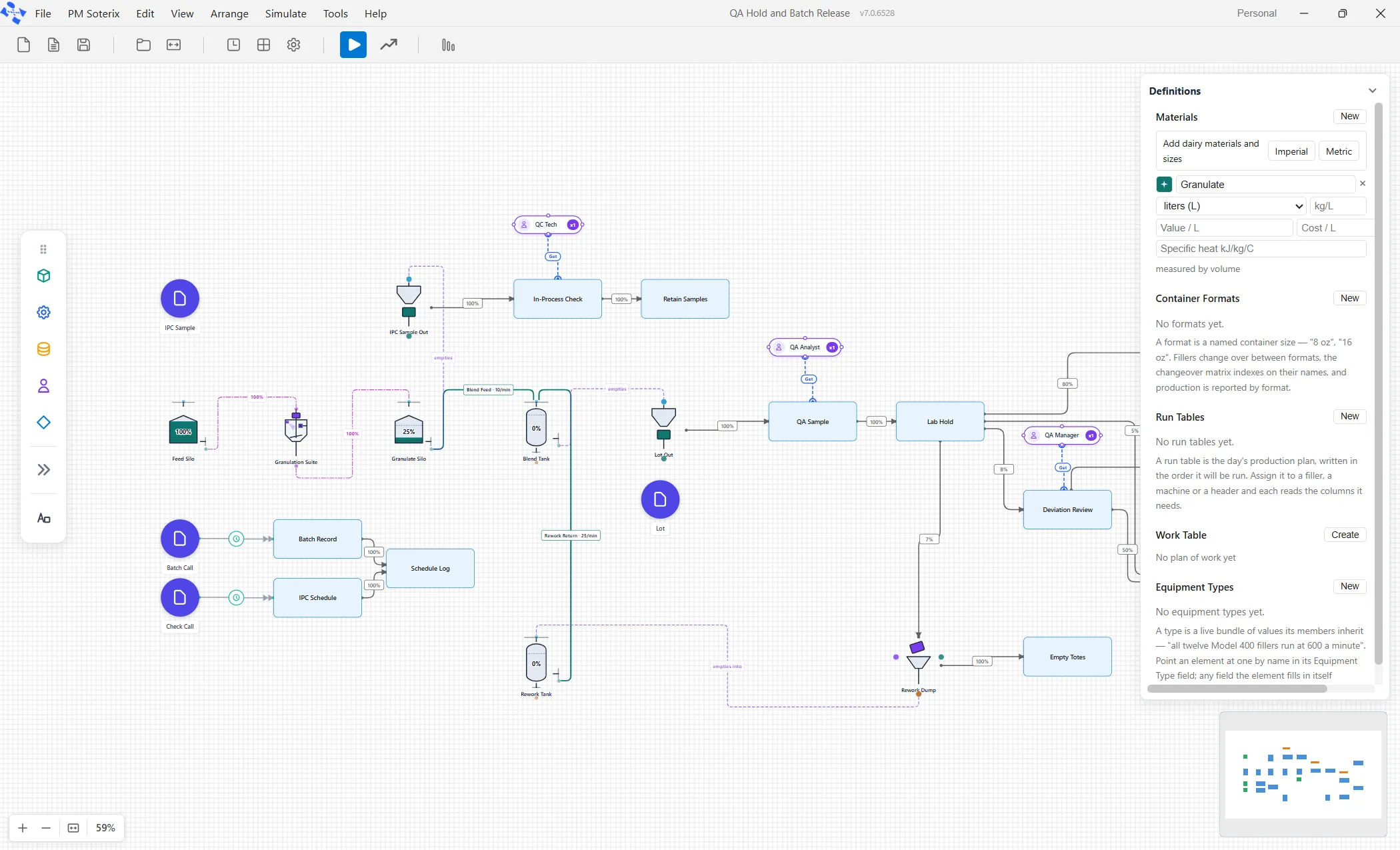Screen dimensions: 1400x850
Task: Click the Granulate material name field
Action: [x=1265, y=185]
